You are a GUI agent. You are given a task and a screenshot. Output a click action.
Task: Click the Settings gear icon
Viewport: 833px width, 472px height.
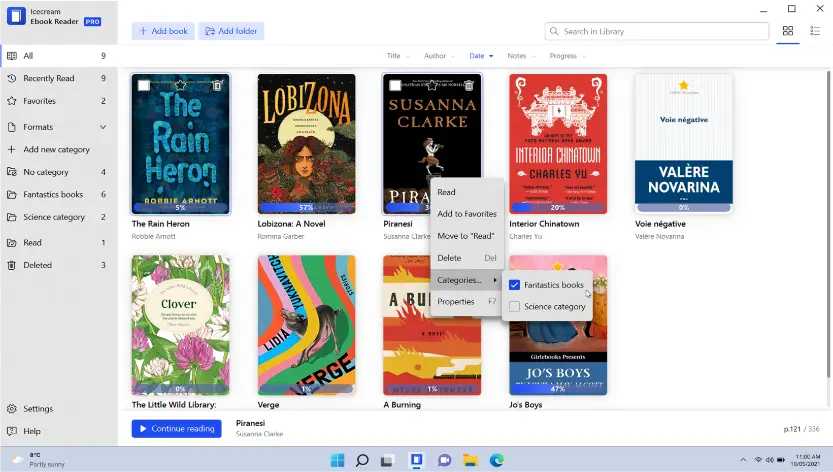click(x=12, y=409)
